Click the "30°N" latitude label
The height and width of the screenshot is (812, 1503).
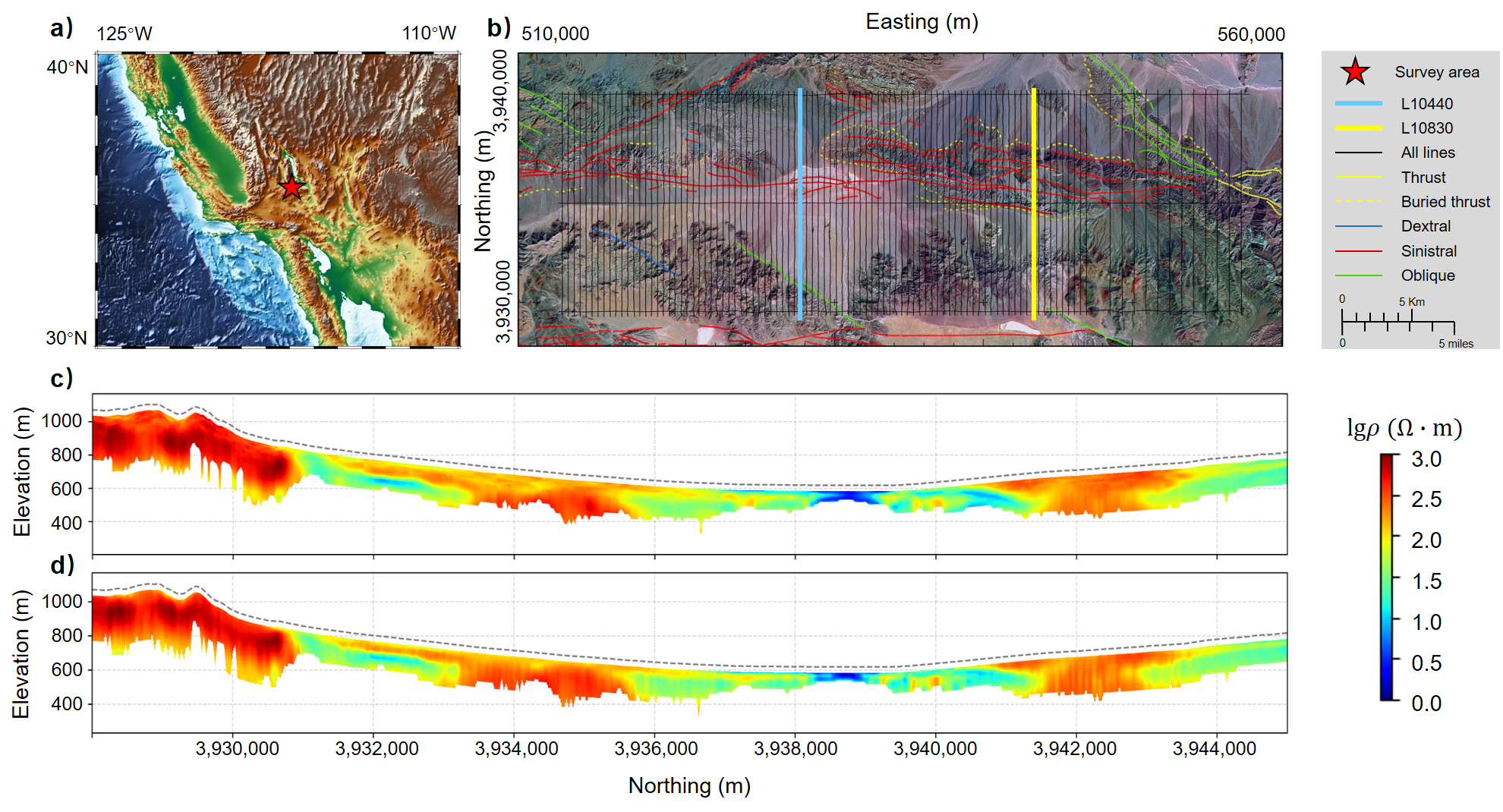point(67,338)
